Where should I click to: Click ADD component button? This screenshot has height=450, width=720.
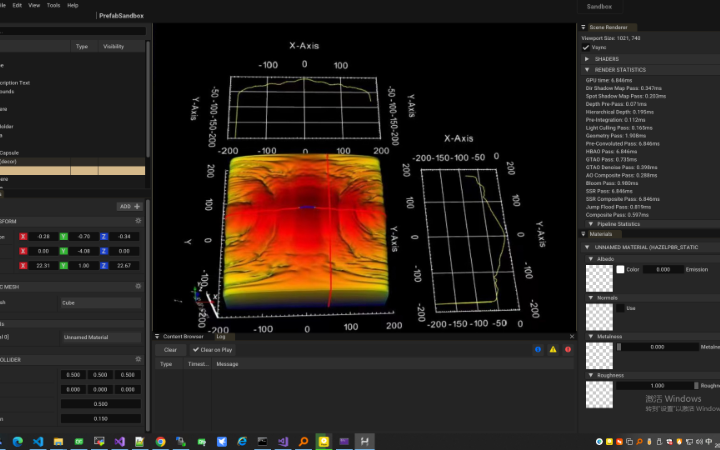coord(129,207)
